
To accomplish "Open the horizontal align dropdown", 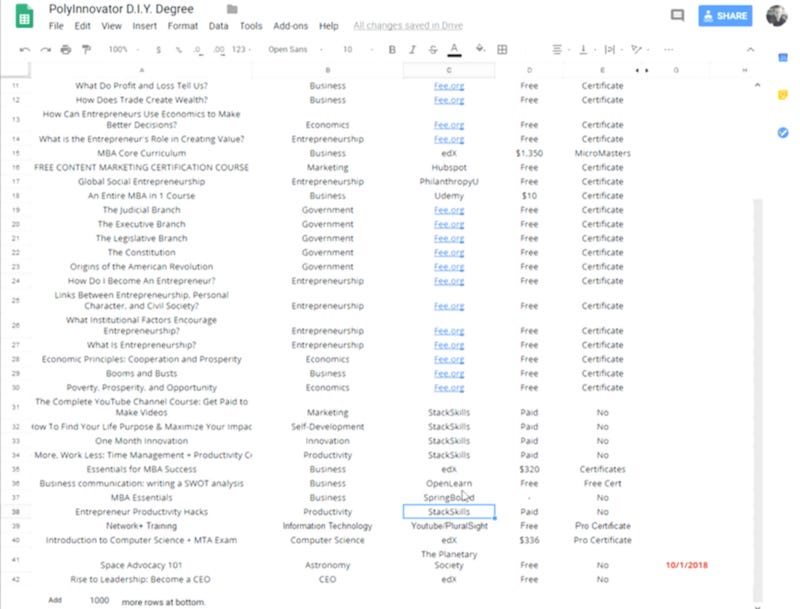I will pyautogui.click(x=561, y=49).
